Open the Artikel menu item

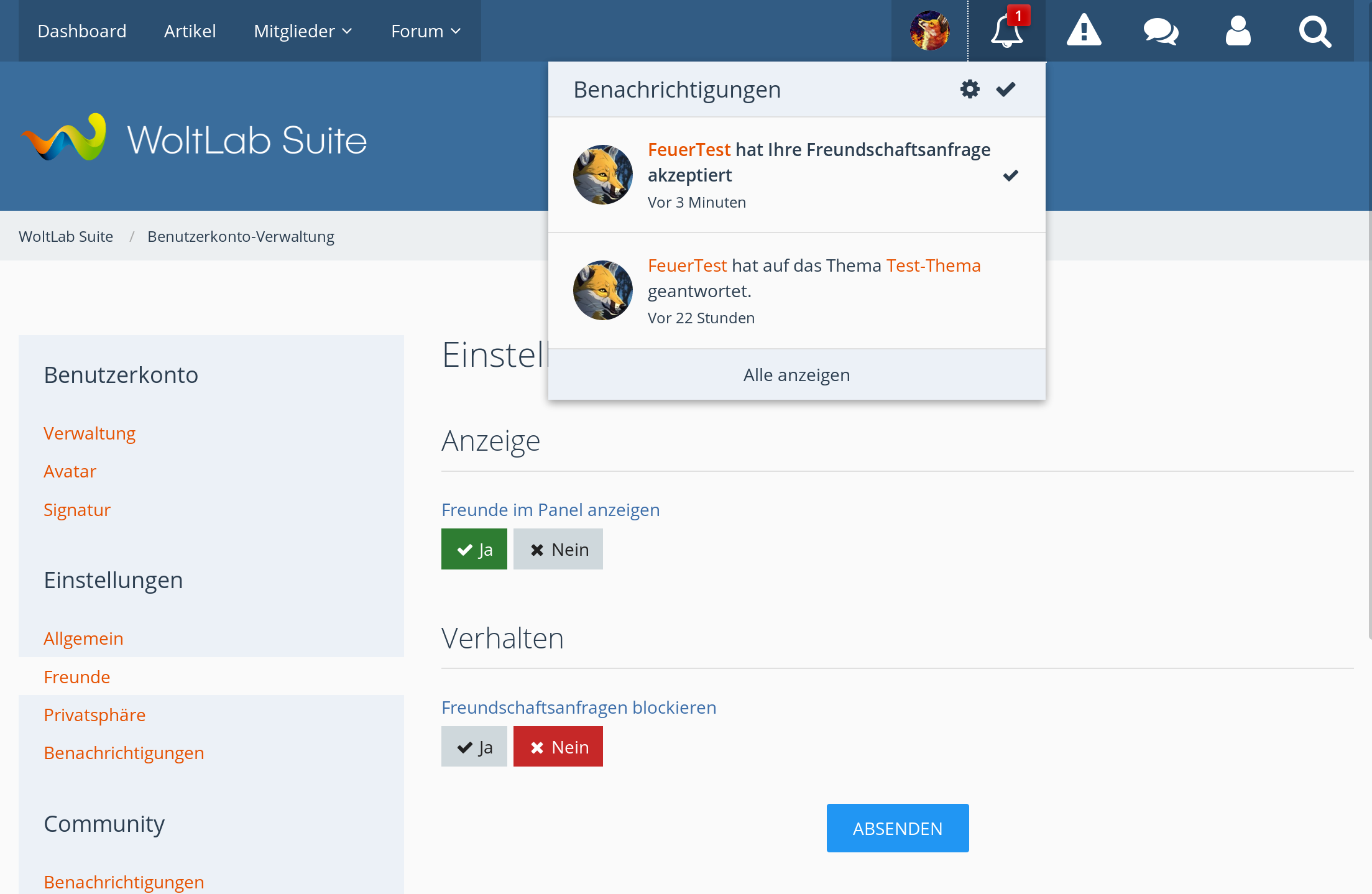tap(190, 31)
